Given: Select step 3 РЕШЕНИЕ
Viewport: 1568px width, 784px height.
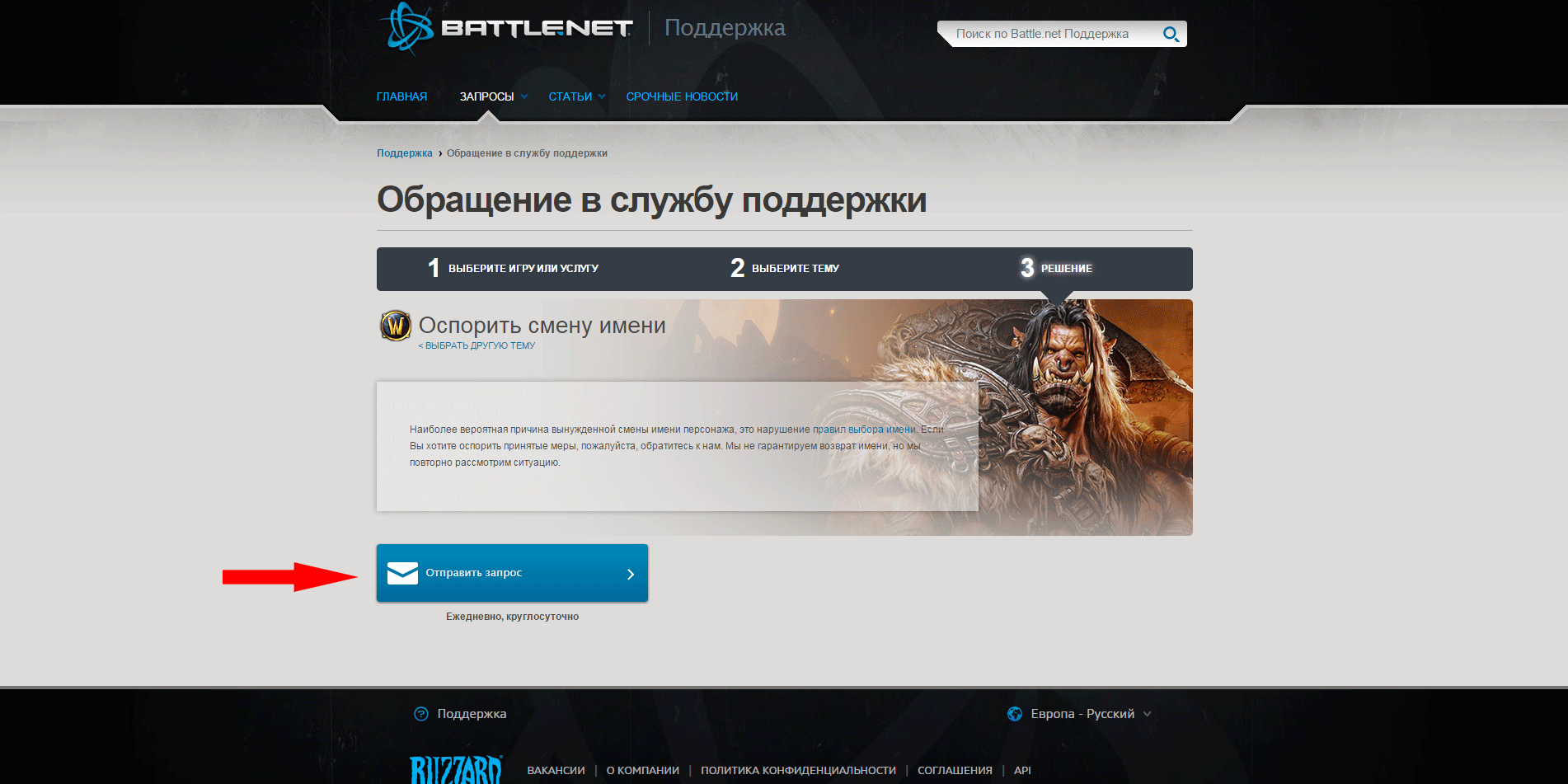Looking at the screenshot, I should (1056, 268).
